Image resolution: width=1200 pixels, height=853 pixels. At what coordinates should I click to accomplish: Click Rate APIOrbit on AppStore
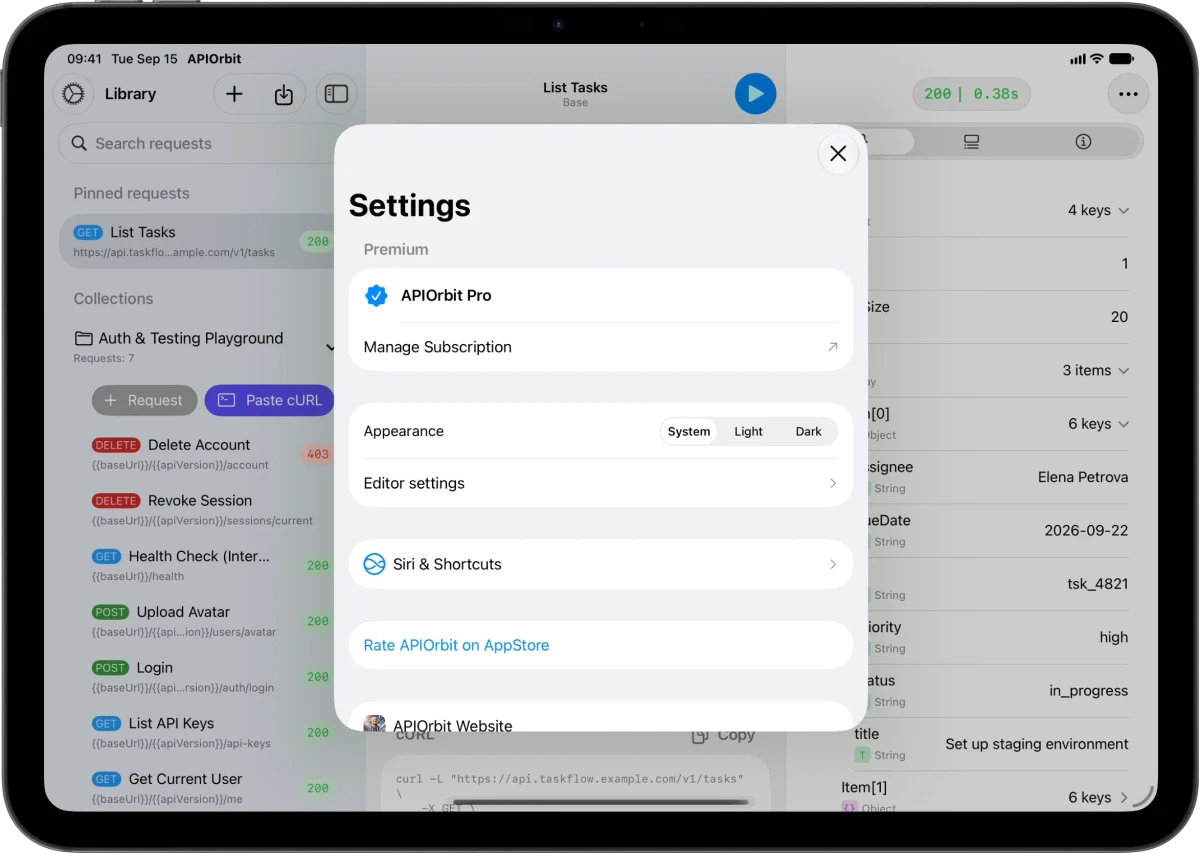[x=456, y=645]
